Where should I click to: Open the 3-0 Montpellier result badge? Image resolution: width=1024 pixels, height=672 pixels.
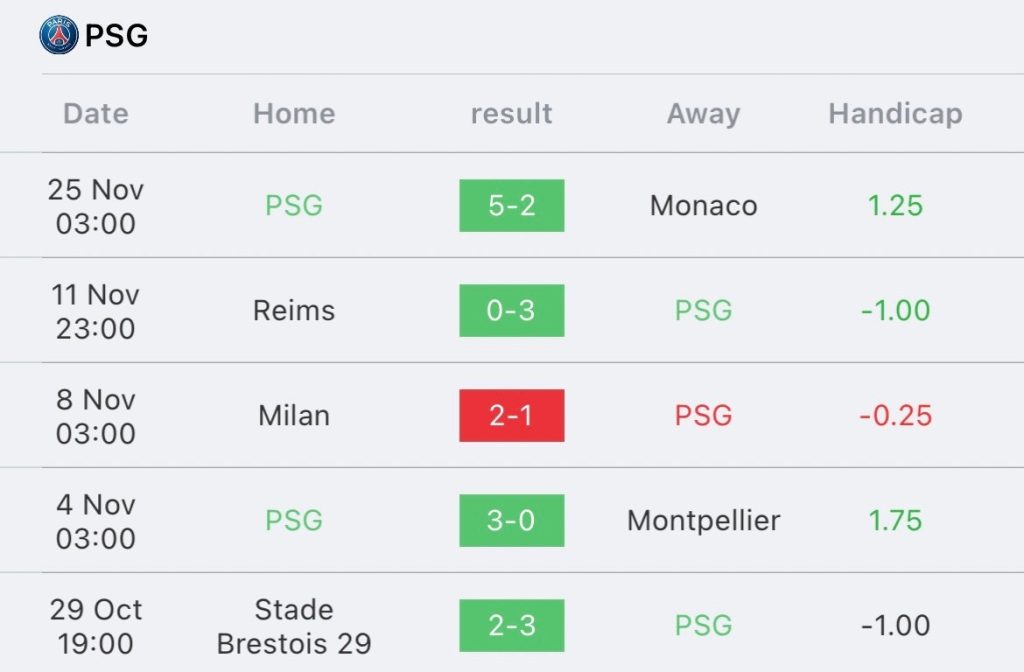tap(511, 520)
